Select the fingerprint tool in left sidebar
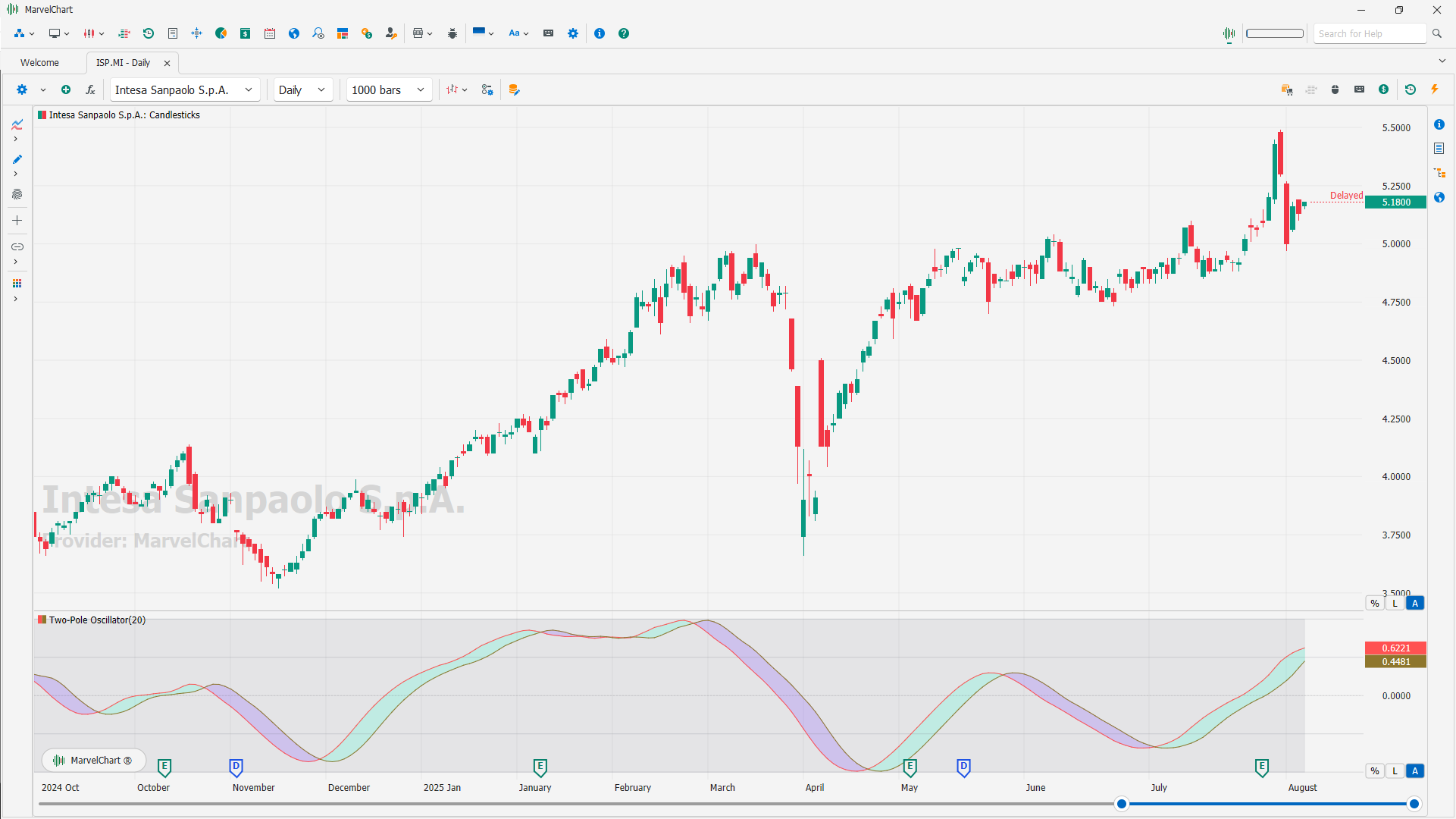The width and height of the screenshot is (1456, 819). click(x=17, y=194)
